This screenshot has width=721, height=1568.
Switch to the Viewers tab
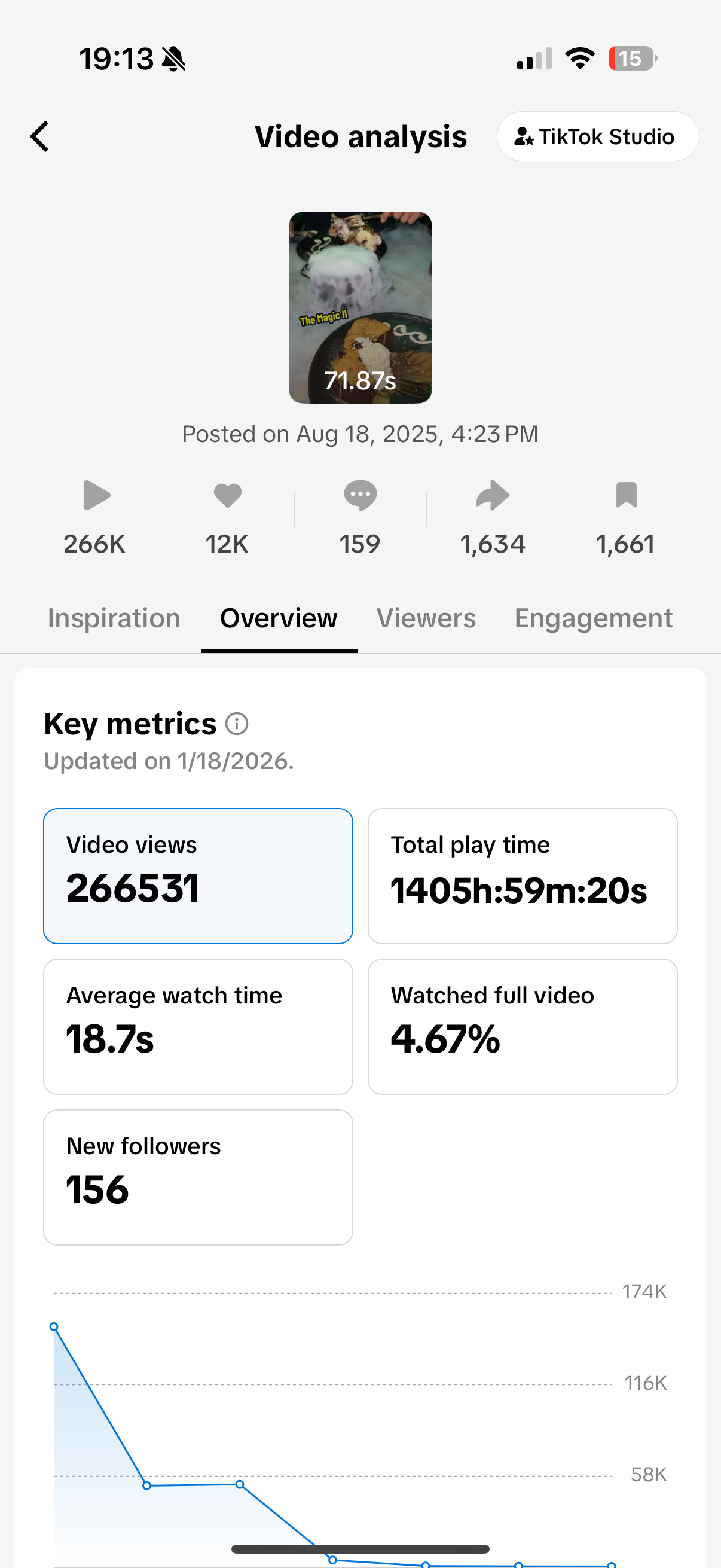pyautogui.click(x=426, y=618)
